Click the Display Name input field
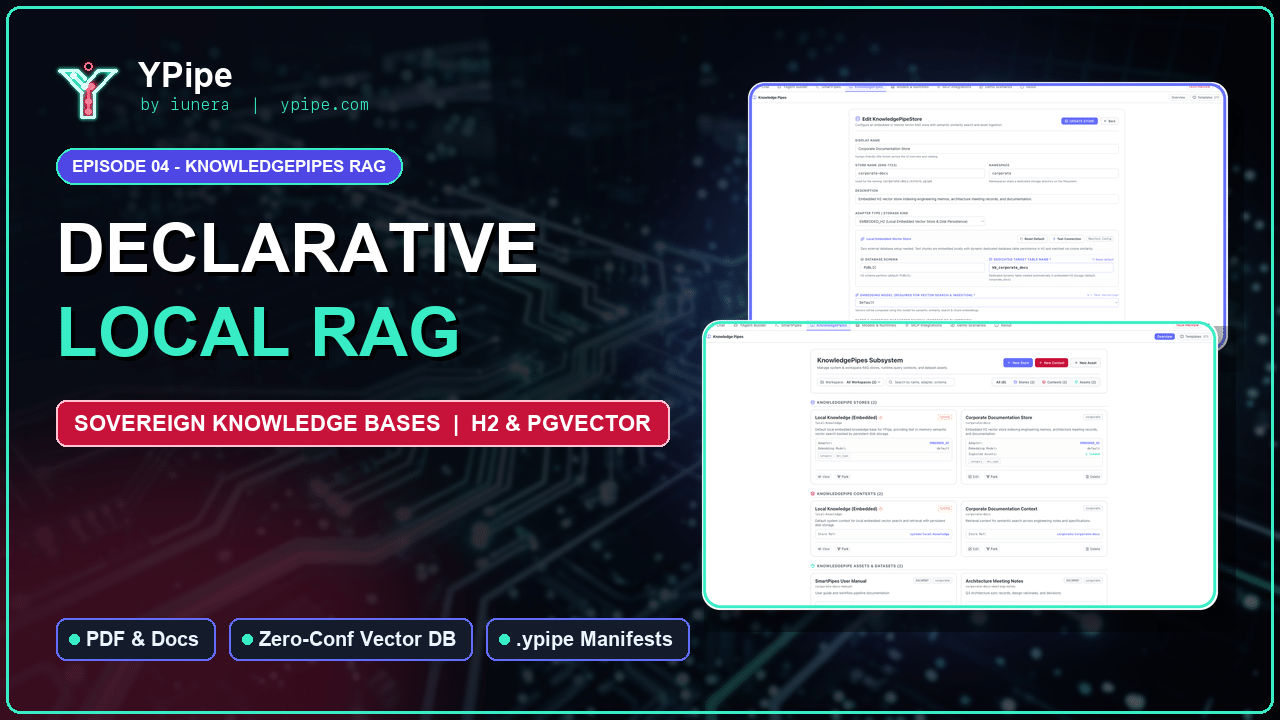Screen dimensions: 1280x720 tap(986, 148)
